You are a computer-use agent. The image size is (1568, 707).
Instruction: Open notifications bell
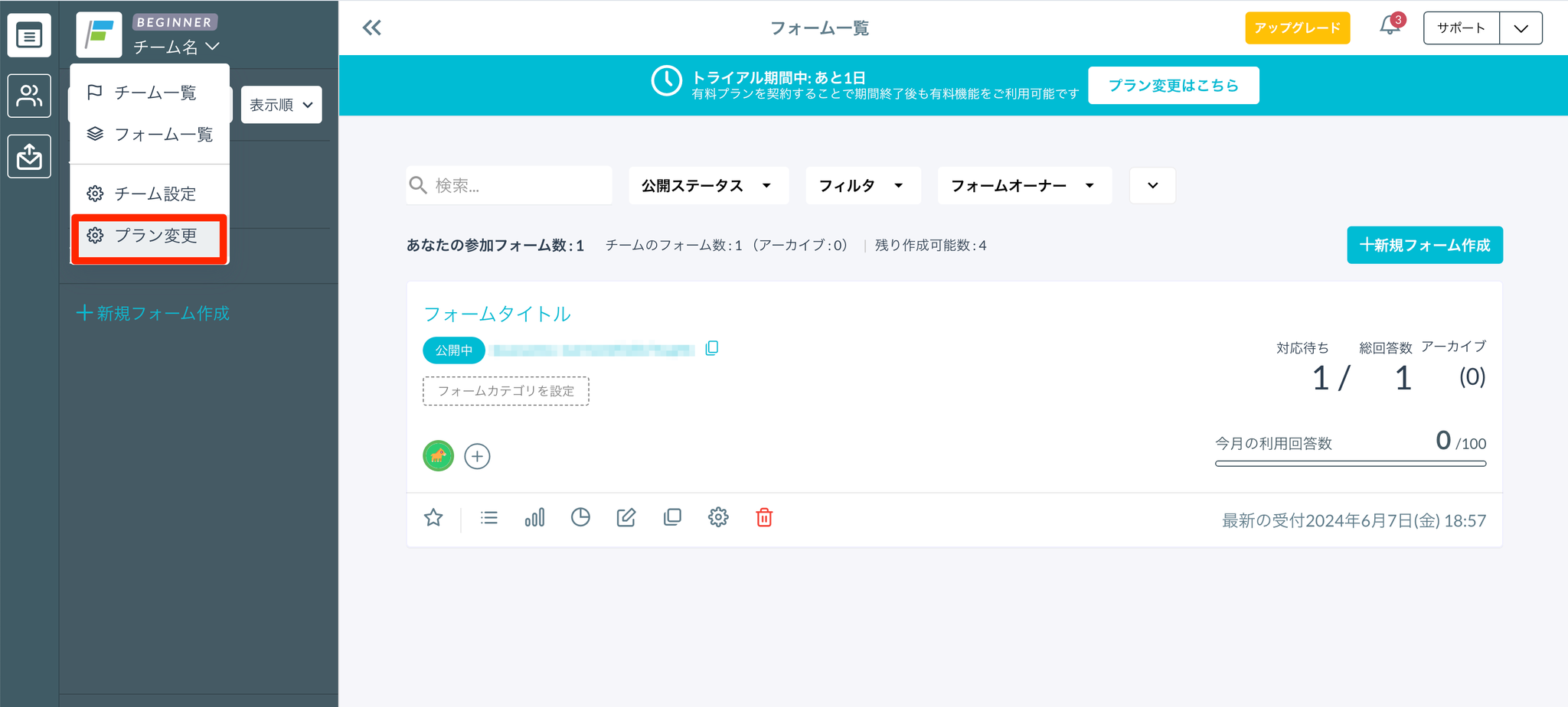(1390, 27)
